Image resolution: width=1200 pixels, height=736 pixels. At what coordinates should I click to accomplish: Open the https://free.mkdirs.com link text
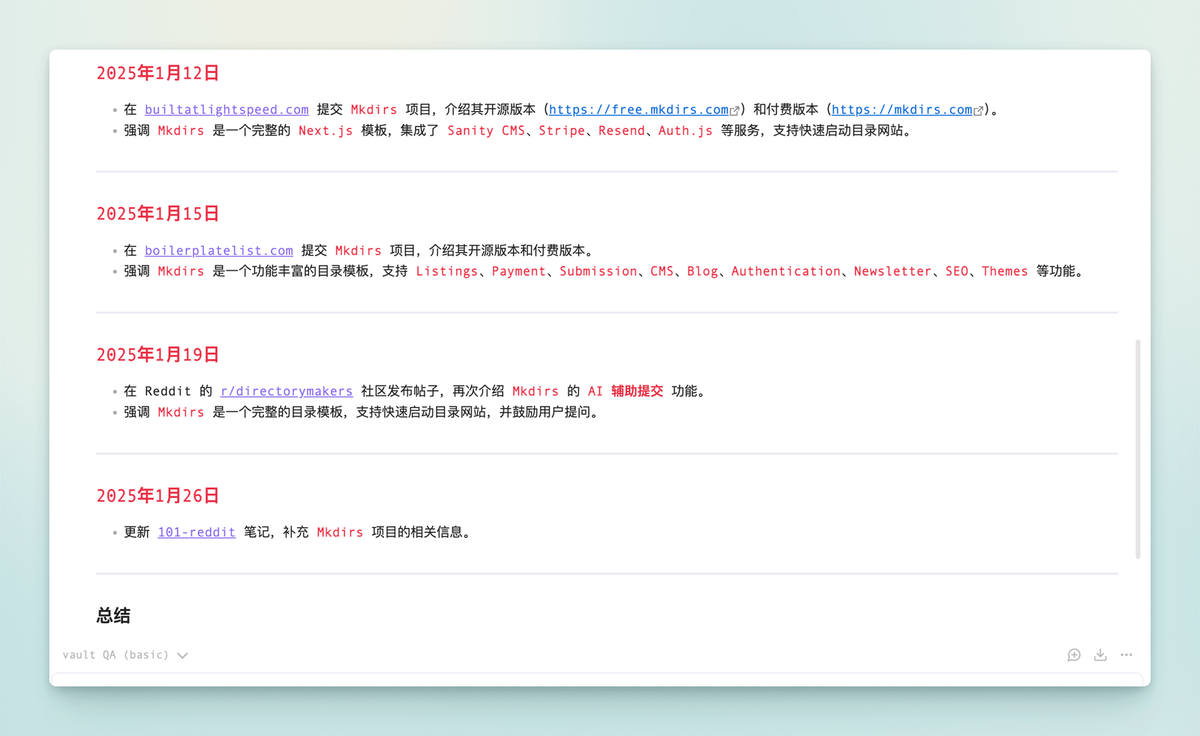tap(638, 110)
